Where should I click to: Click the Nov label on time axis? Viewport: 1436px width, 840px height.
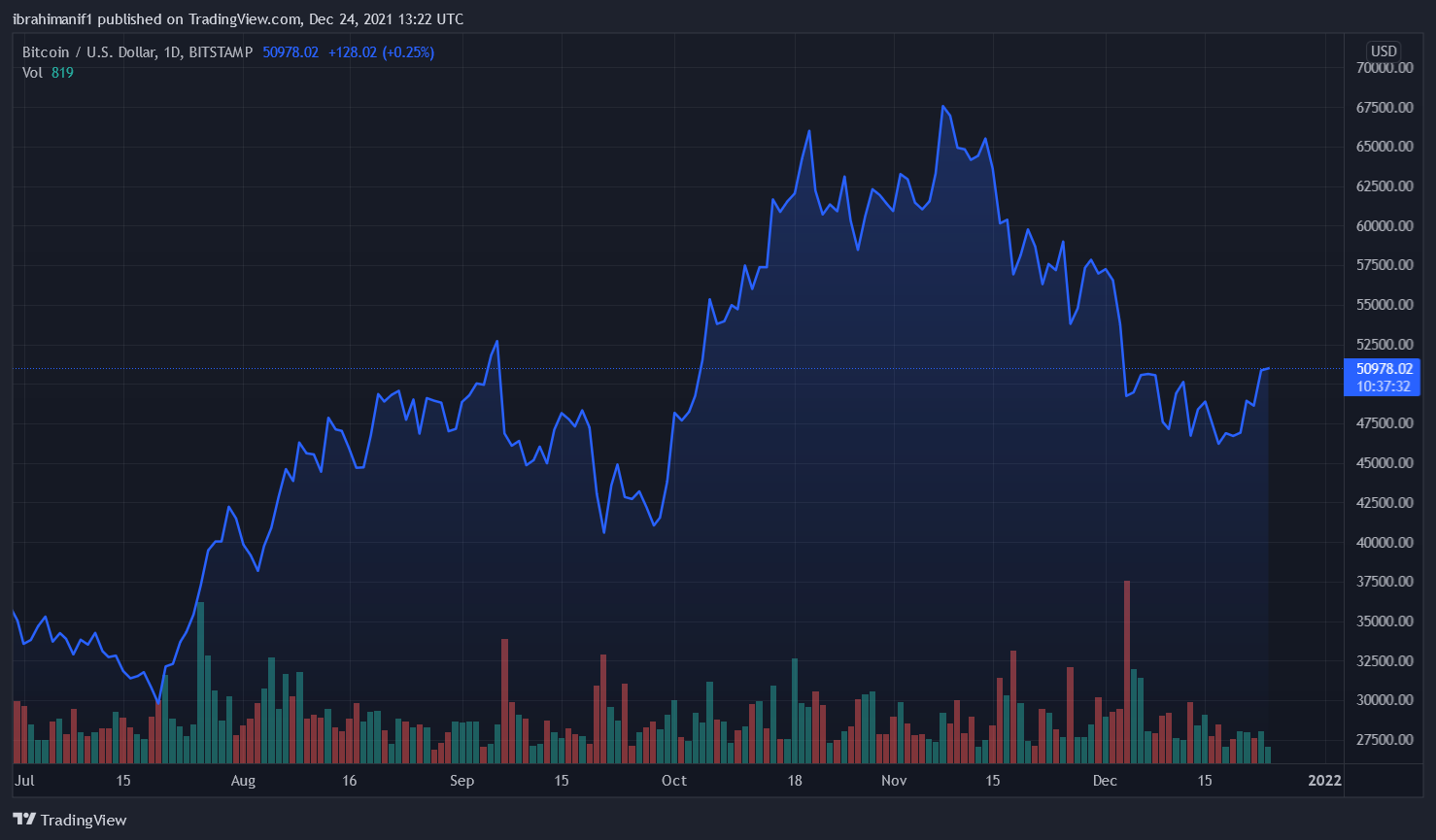point(893,781)
